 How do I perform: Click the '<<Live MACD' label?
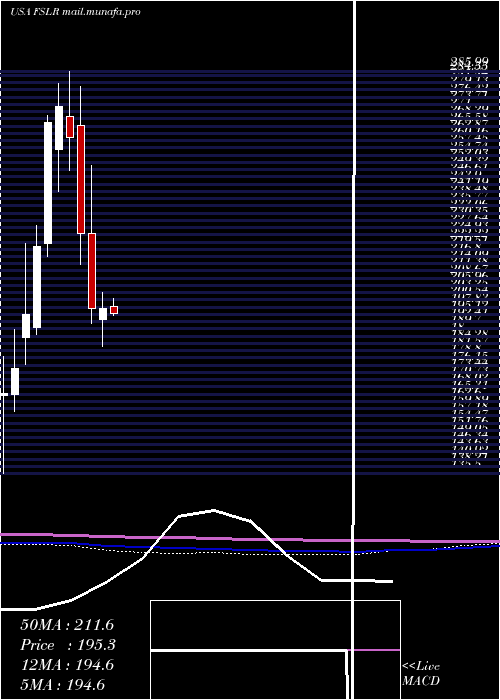pyautogui.click(x=421, y=674)
